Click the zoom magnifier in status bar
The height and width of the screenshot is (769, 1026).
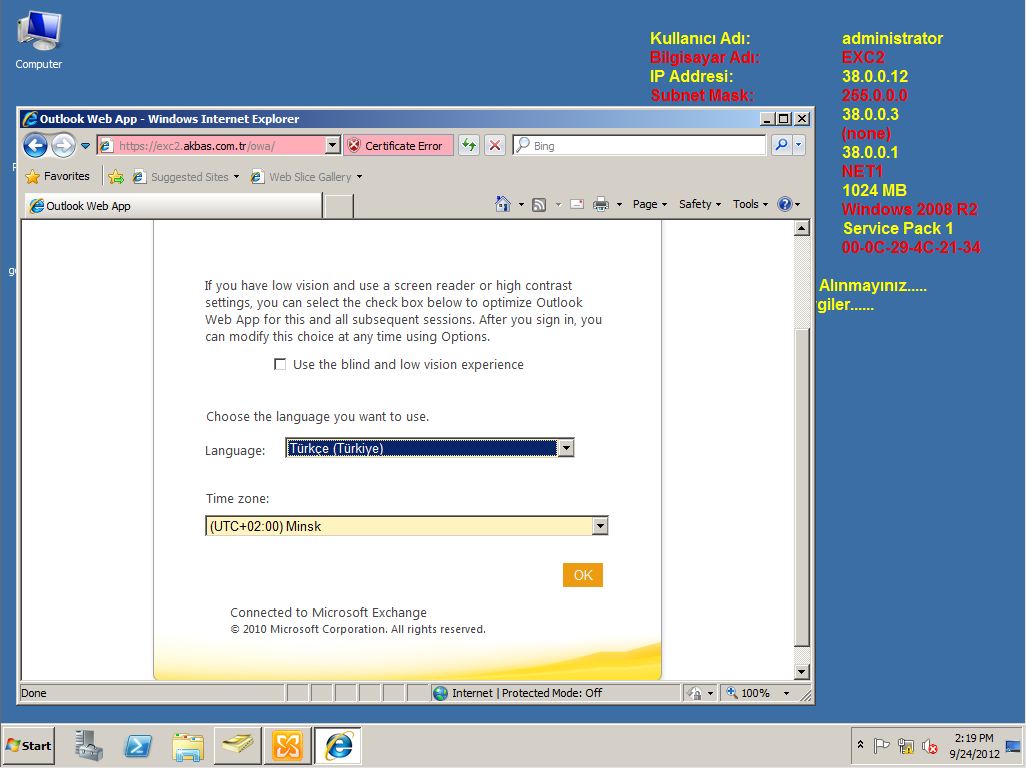tap(732, 692)
